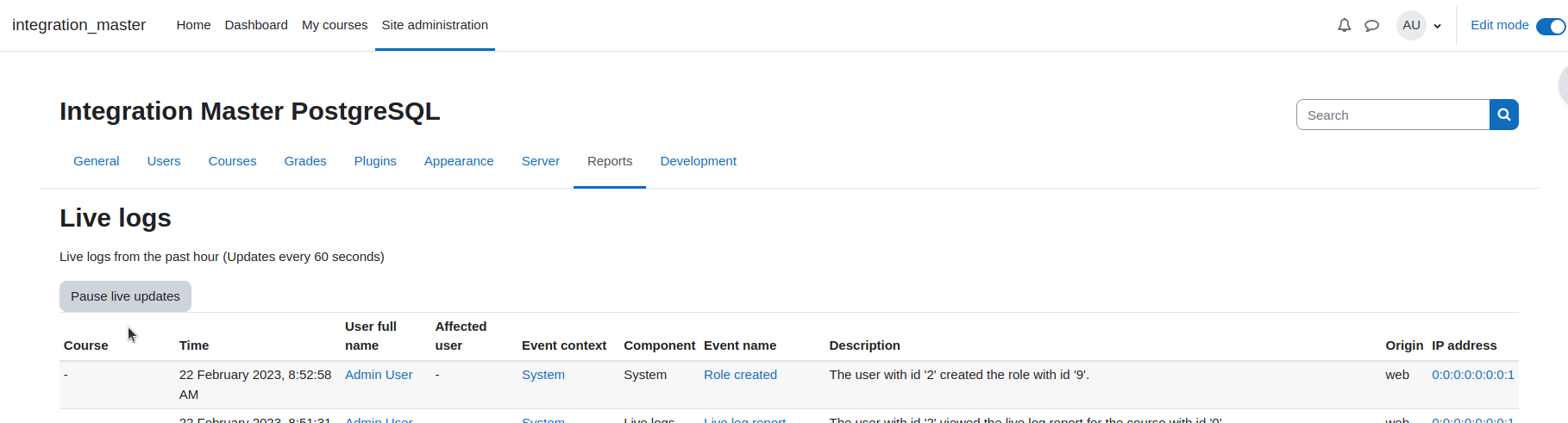Screen dimensions: 1568x423
Task: Toggle the Edit mode switch
Action: (x=1550, y=26)
